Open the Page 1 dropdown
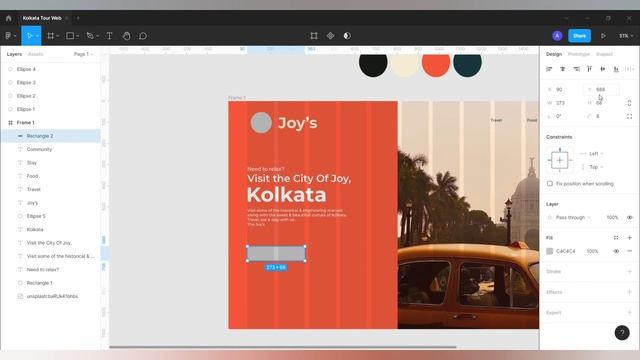The height and width of the screenshot is (360, 640). coord(83,54)
